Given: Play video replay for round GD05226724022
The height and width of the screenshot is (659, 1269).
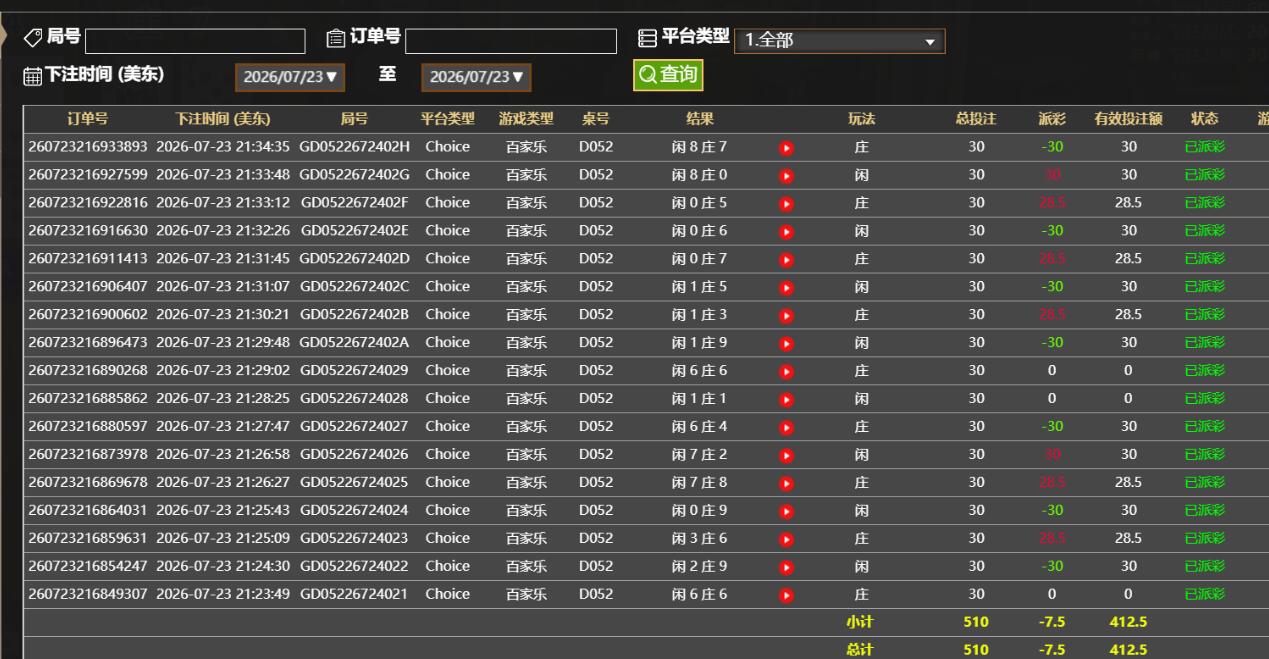Looking at the screenshot, I should point(786,568).
